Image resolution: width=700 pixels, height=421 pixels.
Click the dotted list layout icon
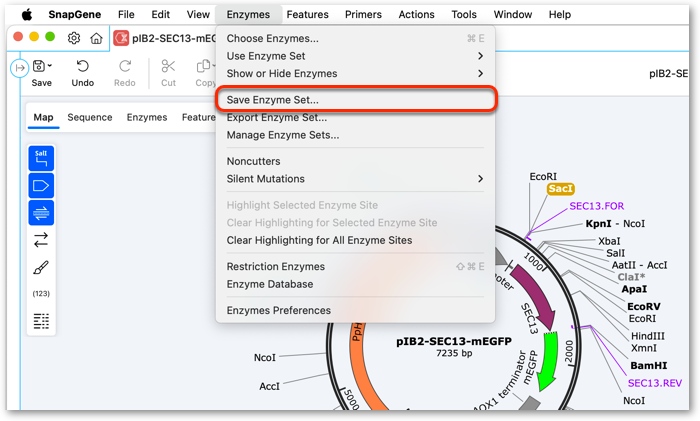(x=41, y=321)
